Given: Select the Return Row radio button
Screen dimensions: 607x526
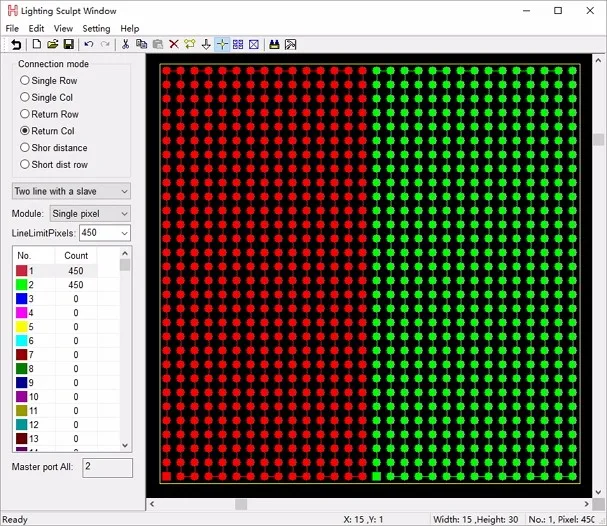Looking at the screenshot, I should [x=49, y=114].
